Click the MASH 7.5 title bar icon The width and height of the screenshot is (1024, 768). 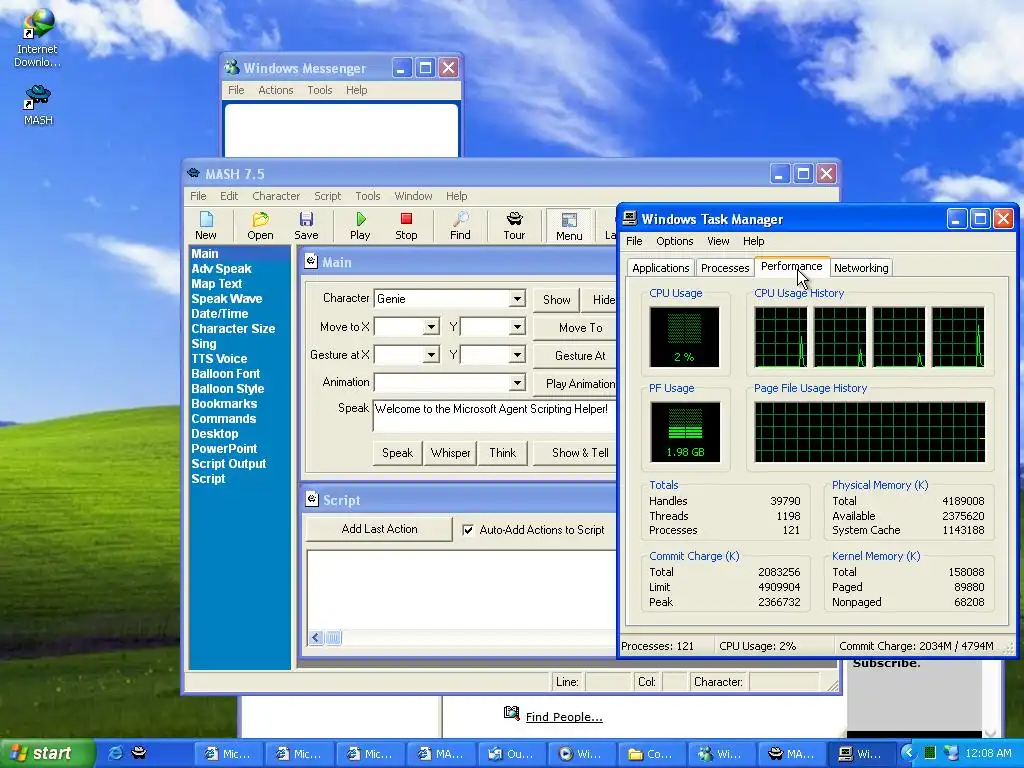[193, 174]
